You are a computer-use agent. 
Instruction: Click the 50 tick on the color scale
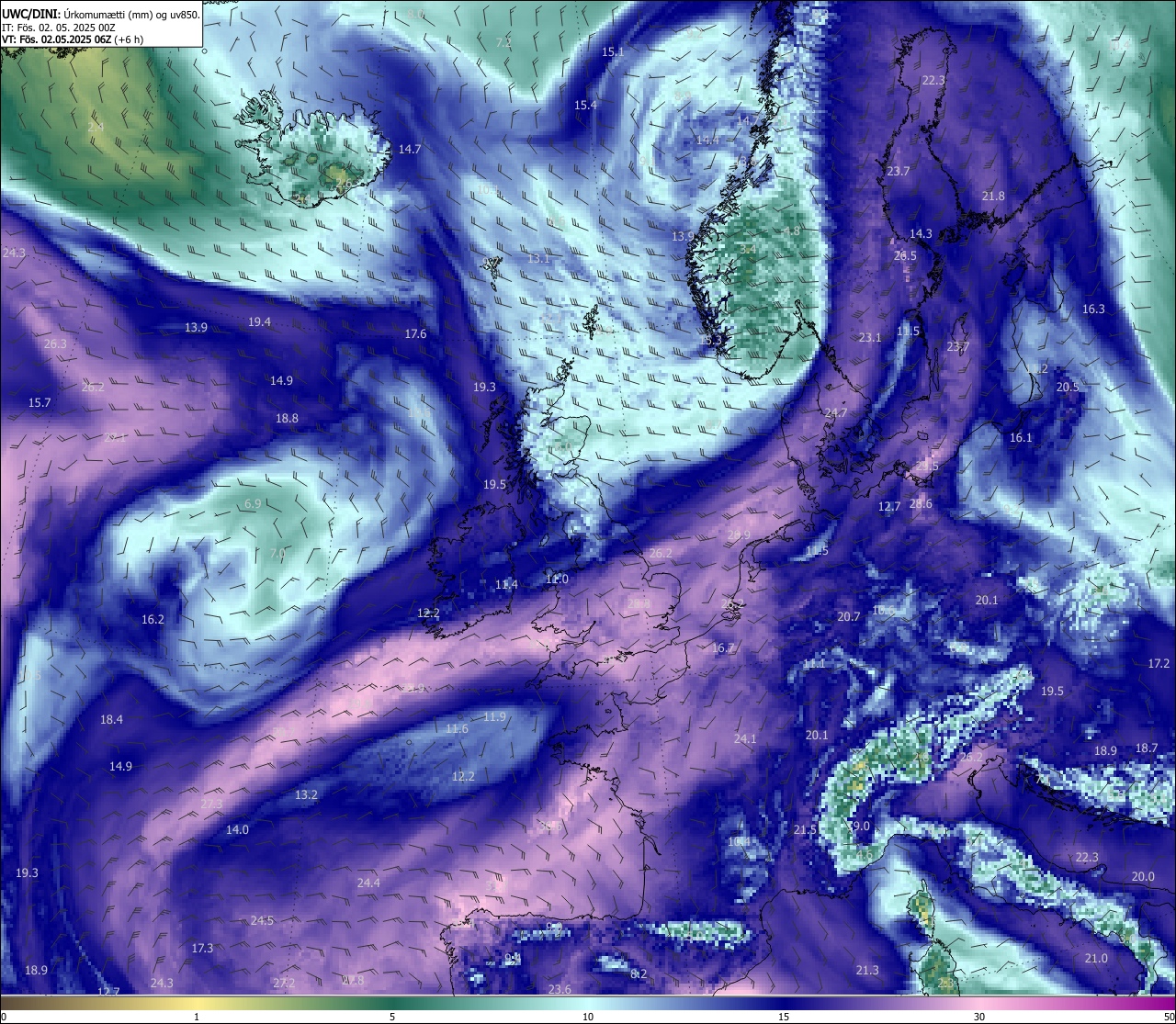click(1169, 1017)
